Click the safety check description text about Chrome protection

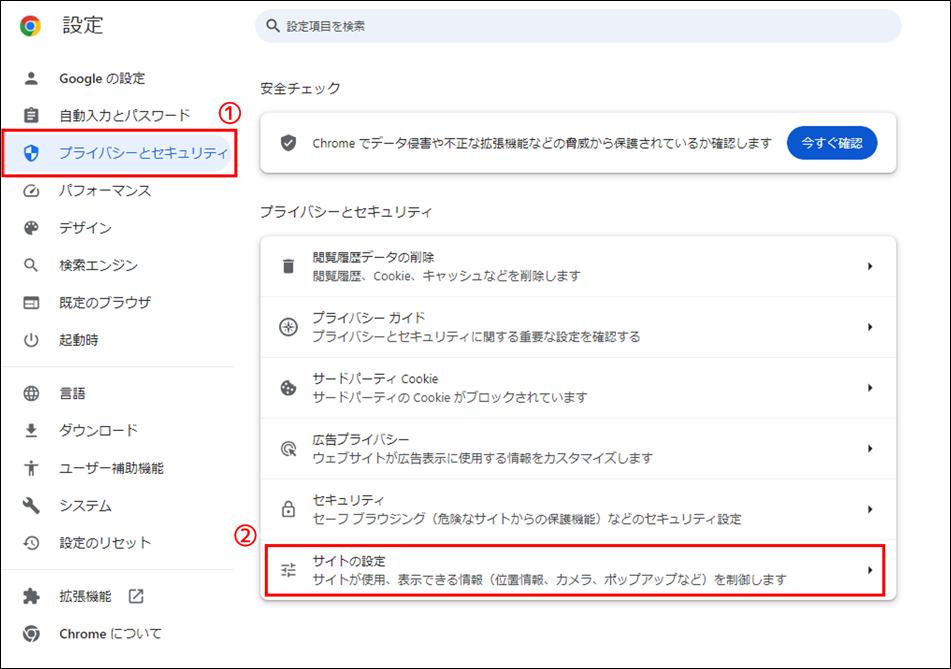[x=542, y=143]
